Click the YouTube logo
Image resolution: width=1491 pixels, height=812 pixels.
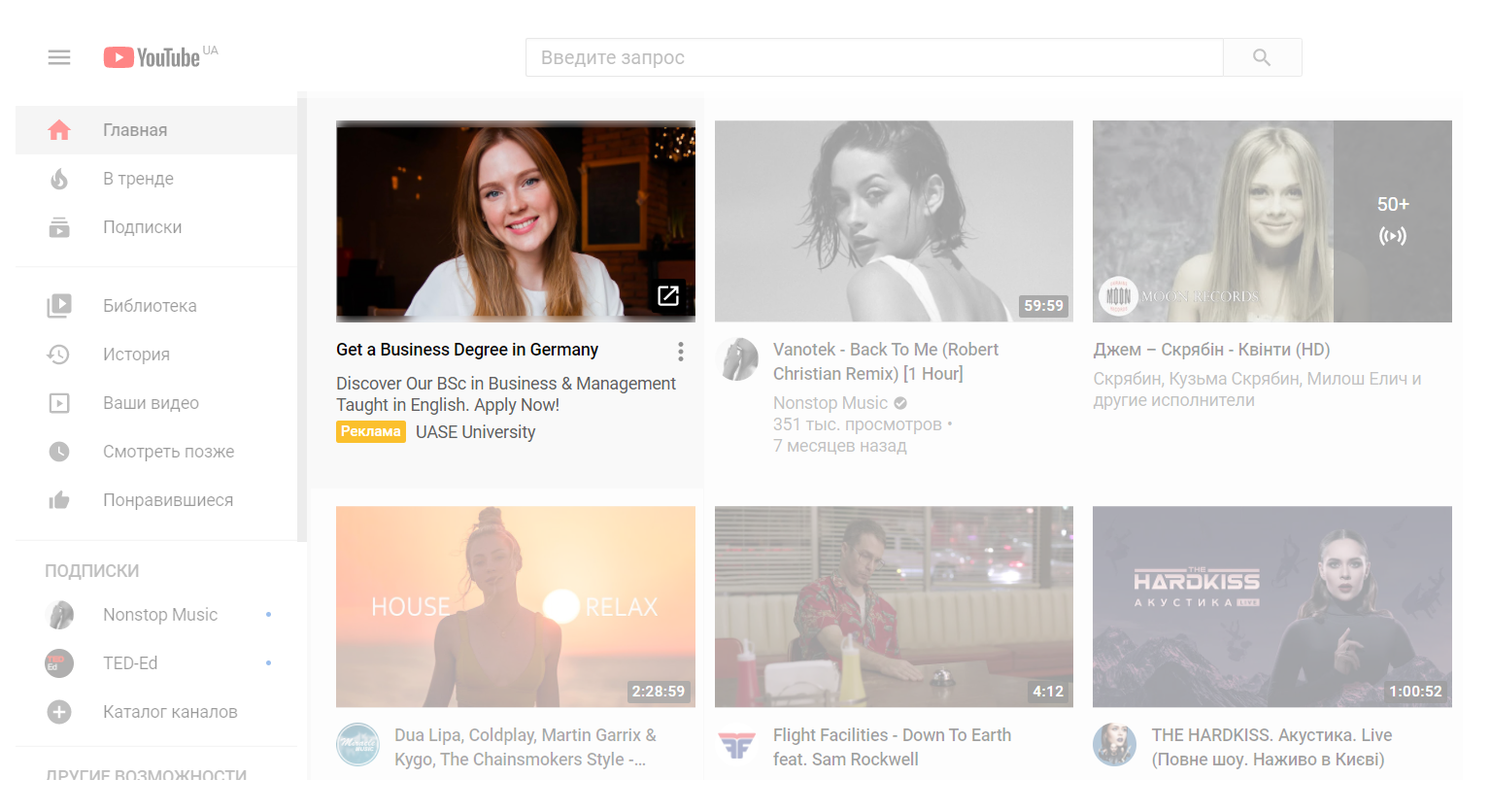[x=152, y=57]
